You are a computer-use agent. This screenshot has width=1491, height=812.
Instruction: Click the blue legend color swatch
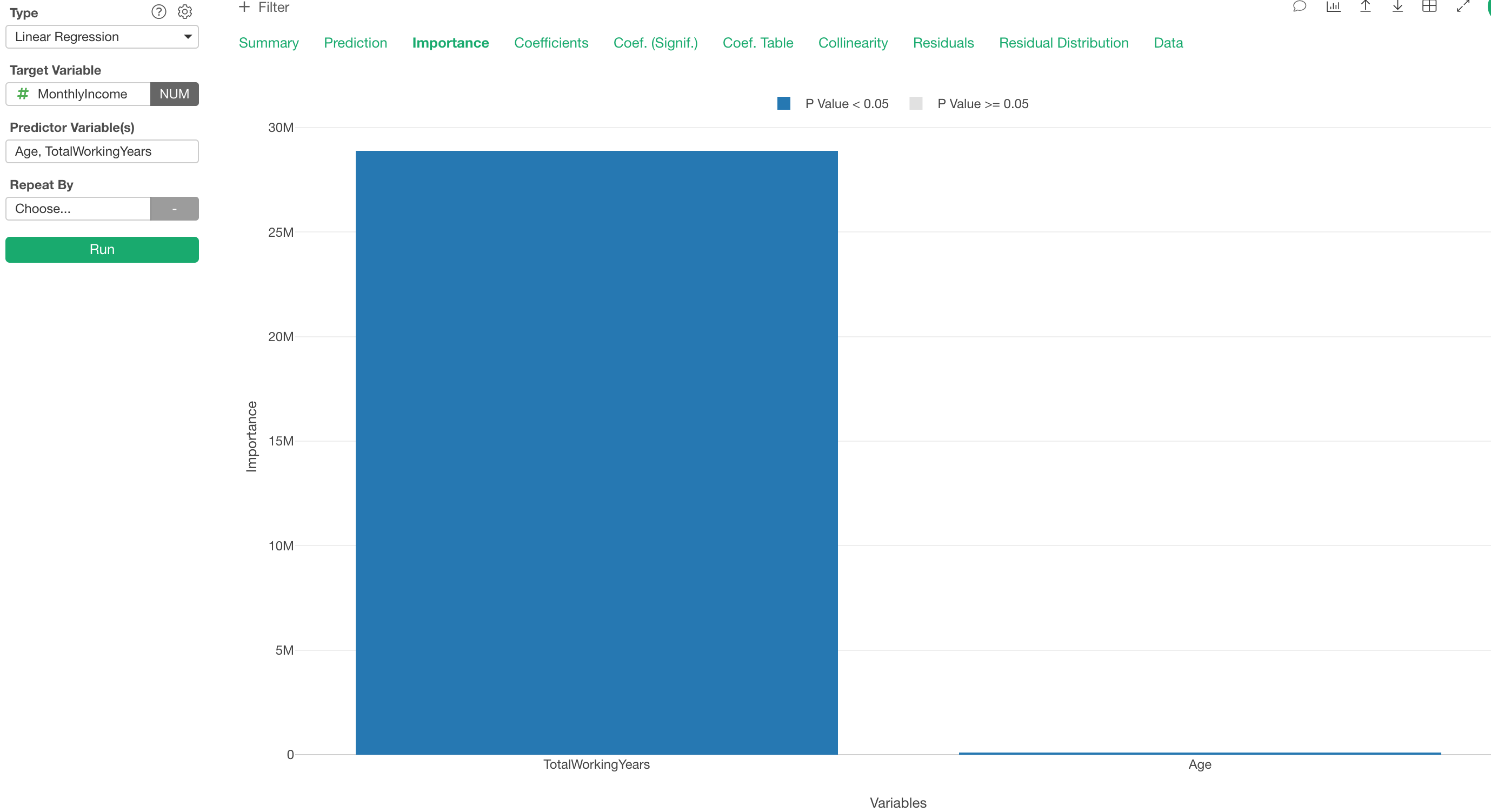(x=783, y=103)
